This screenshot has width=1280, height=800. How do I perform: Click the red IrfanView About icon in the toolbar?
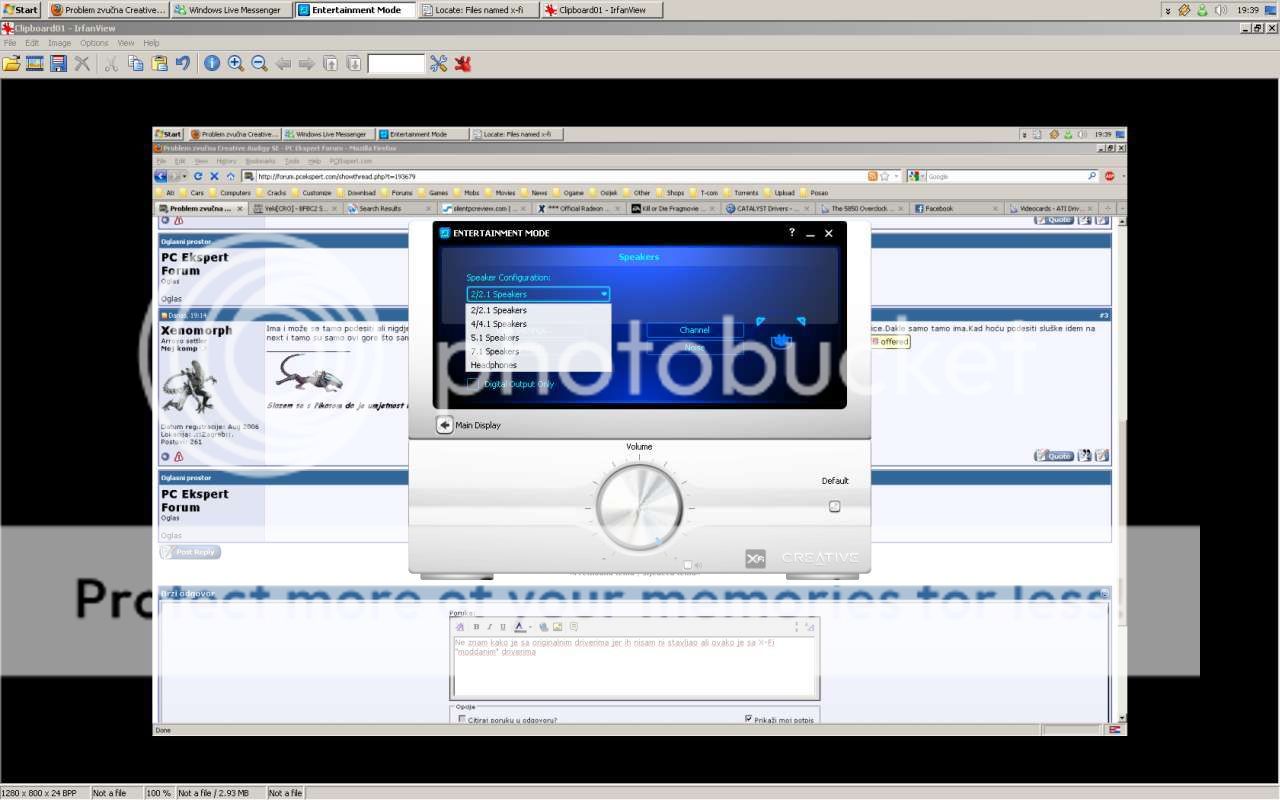click(x=462, y=63)
